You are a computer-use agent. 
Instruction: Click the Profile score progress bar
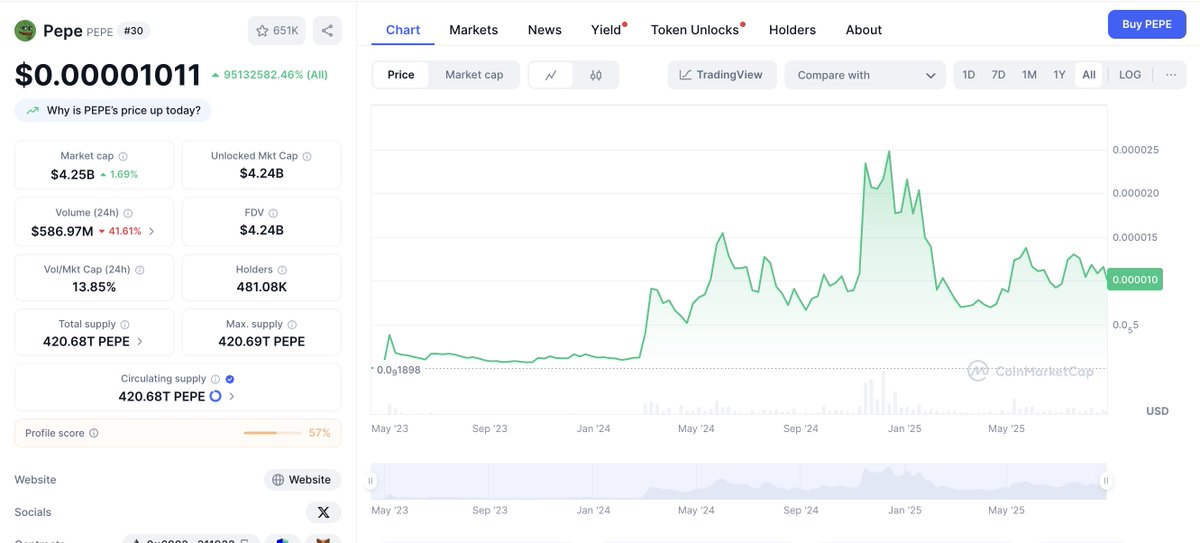[x=273, y=433]
